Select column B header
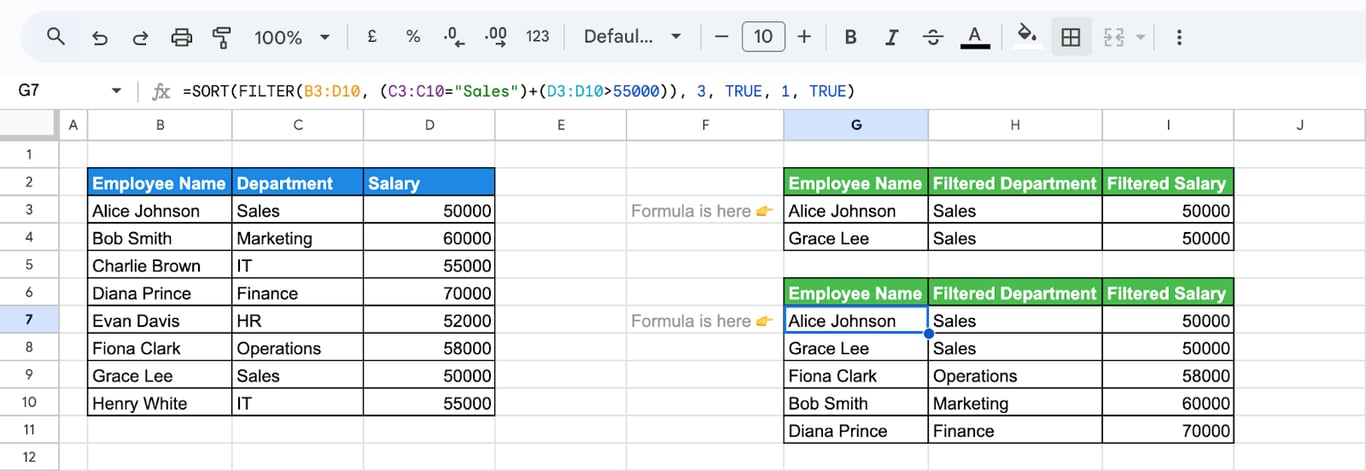 tap(160, 125)
